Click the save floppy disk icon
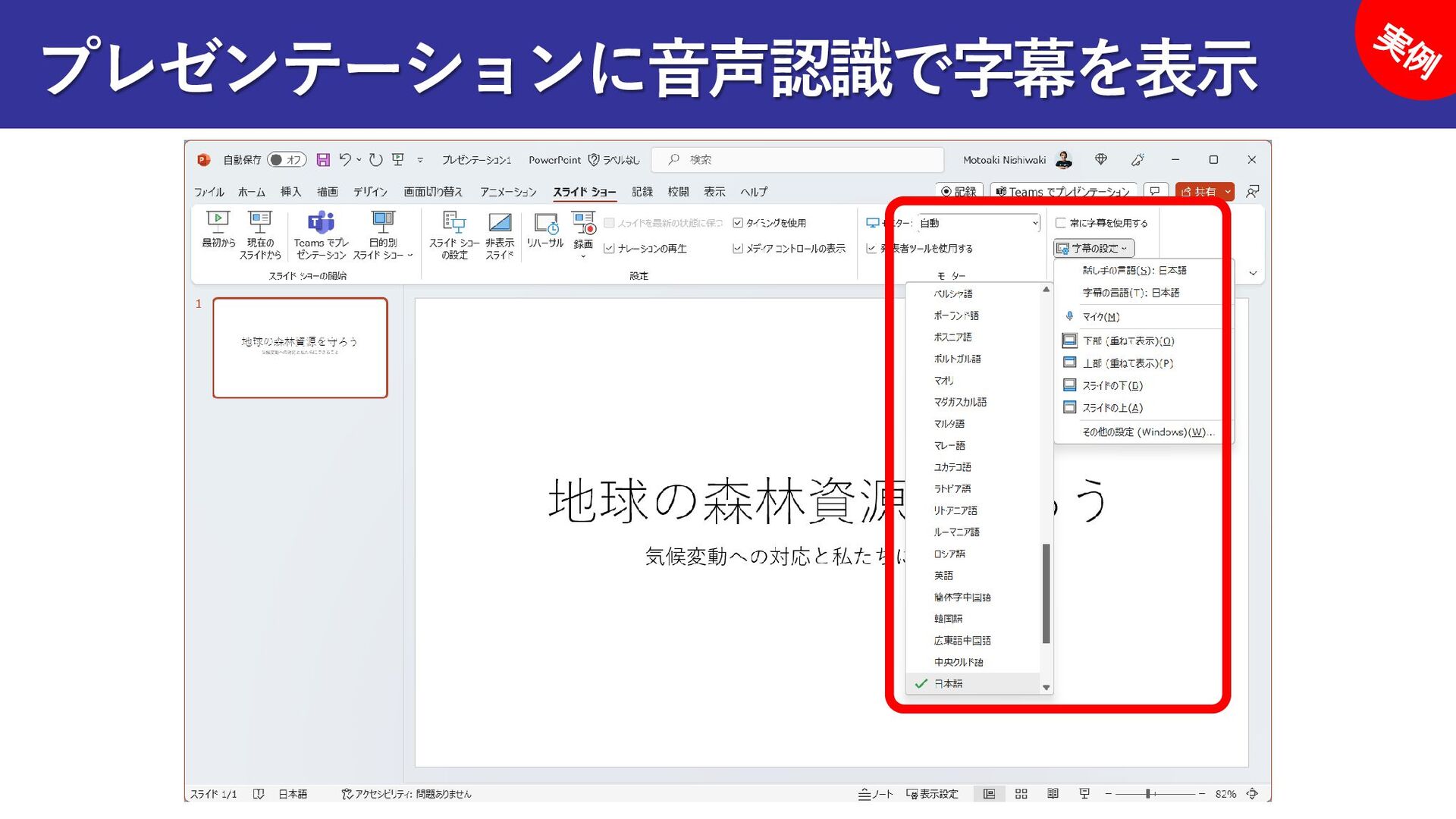This screenshot has width=1456, height=819. 323,160
